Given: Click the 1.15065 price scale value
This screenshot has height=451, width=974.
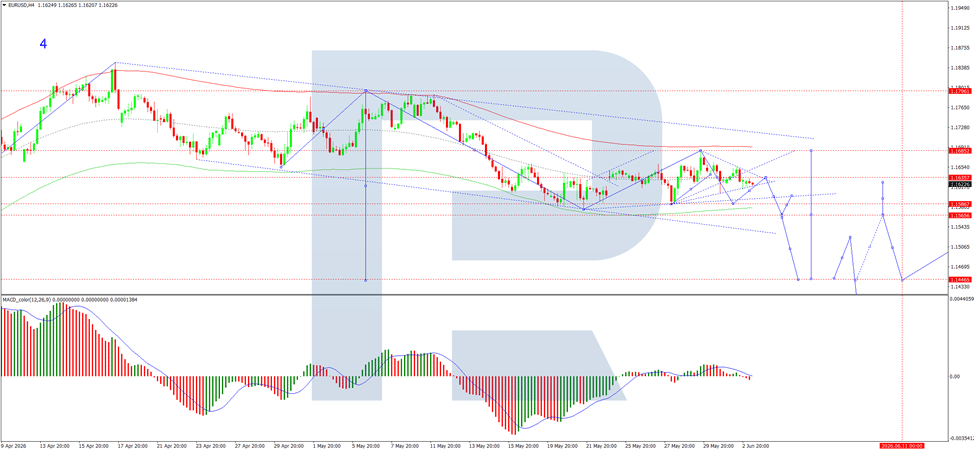Looking at the screenshot, I should [960, 247].
